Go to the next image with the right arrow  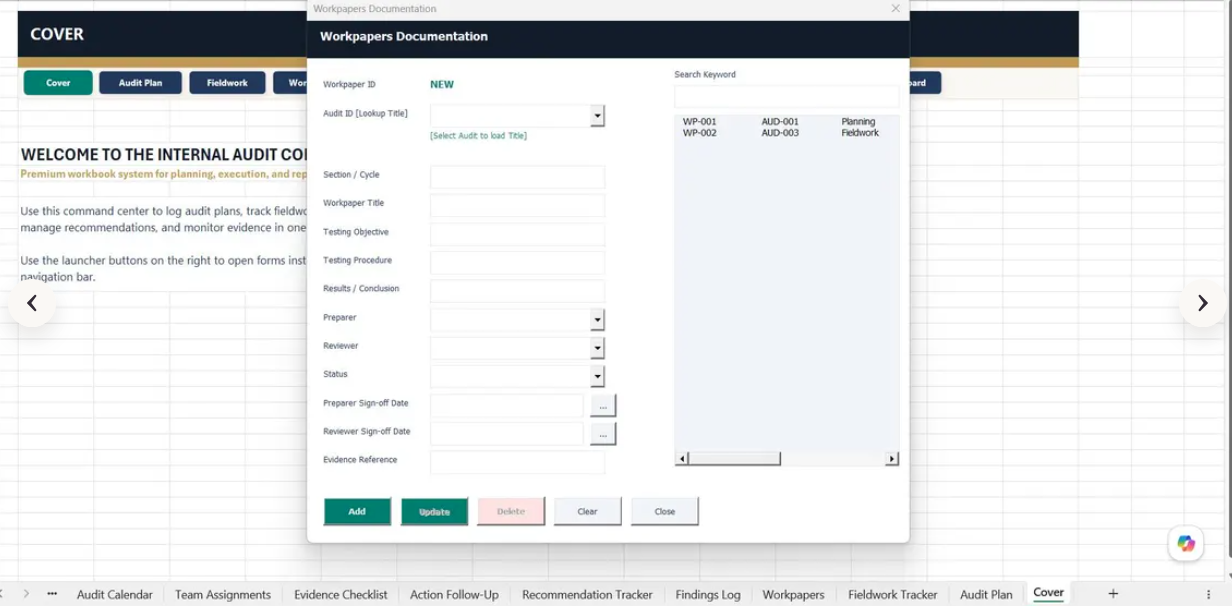[x=1202, y=303]
